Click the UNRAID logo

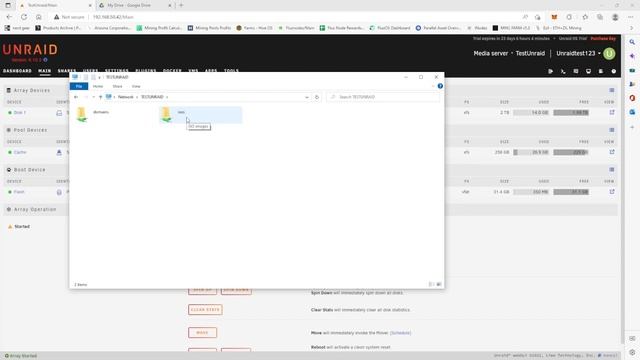tap(30, 50)
